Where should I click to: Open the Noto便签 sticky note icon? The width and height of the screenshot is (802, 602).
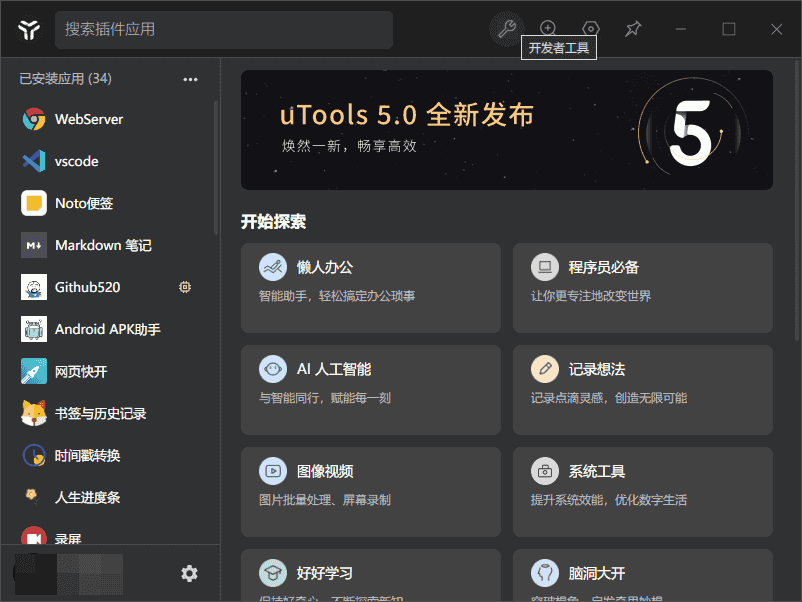pos(34,203)
